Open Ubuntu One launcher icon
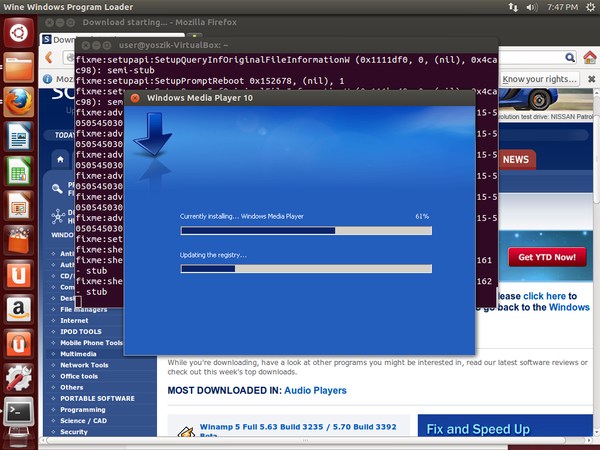600x450 pixels. coord(18,274)
